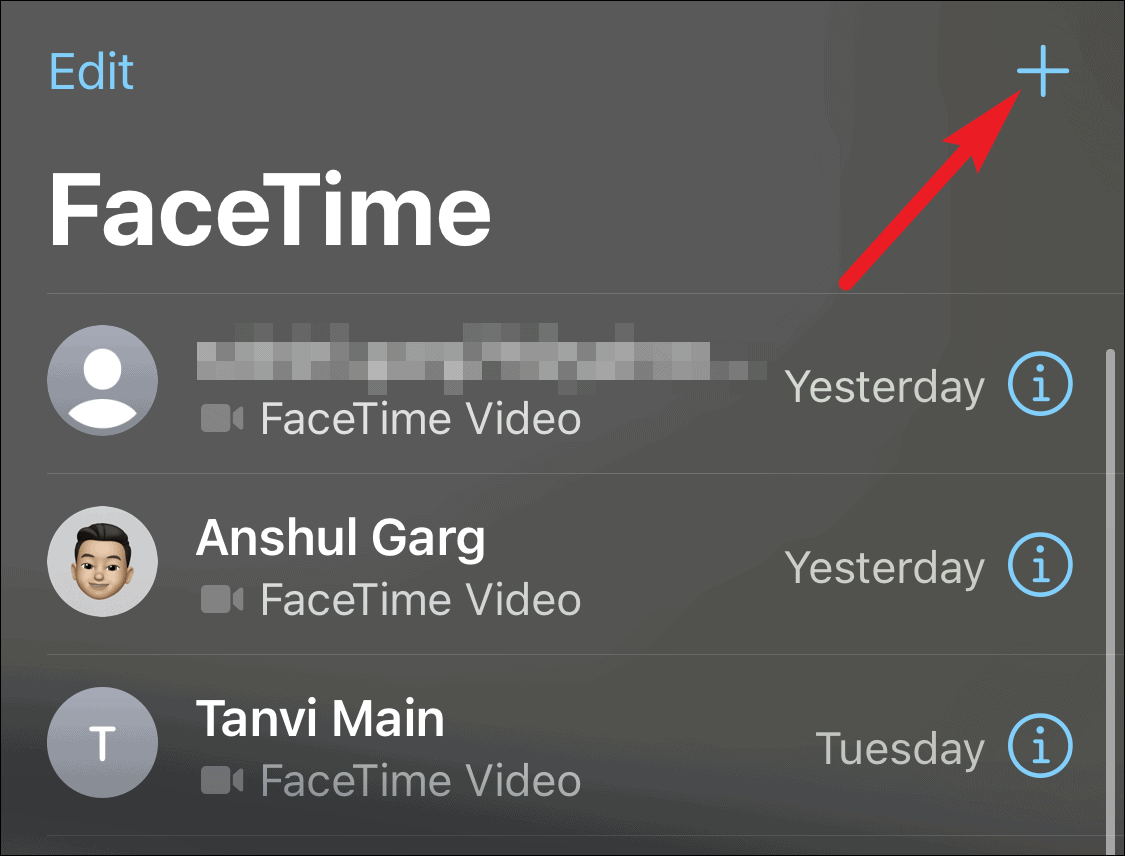The height and width of the screenshot is (856, 1125).
Task: Click FaceTime Video label under Anshul Garg
Action: [x=420, y=599]
